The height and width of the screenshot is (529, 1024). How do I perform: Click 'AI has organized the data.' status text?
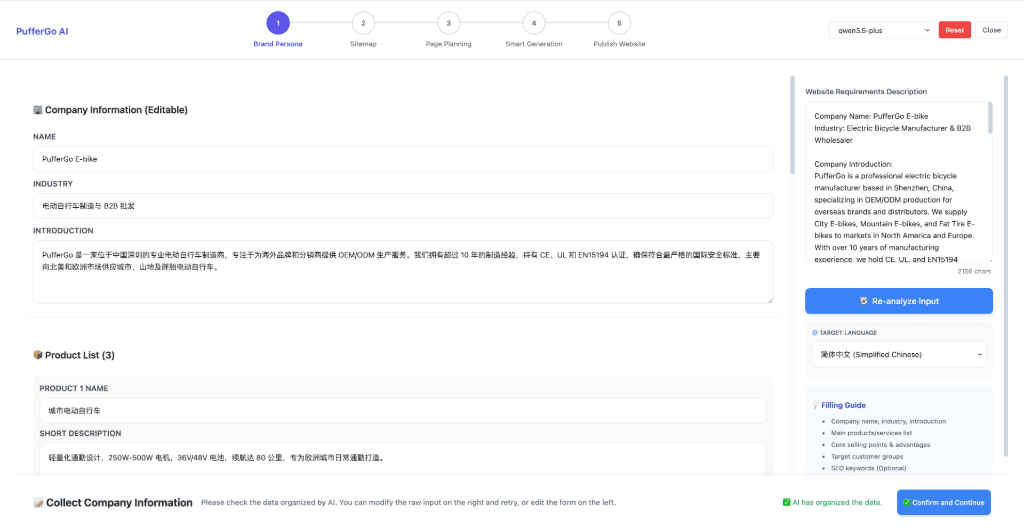coord(837,502)
